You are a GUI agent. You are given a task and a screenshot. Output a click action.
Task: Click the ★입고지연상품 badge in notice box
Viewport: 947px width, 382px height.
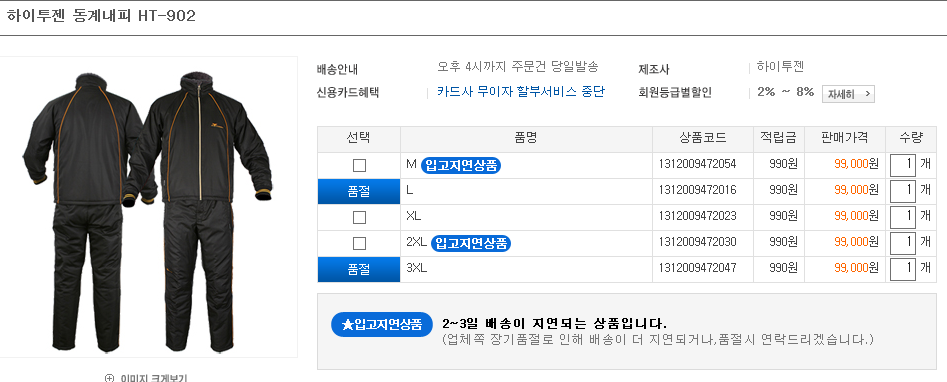pos(382,325)
